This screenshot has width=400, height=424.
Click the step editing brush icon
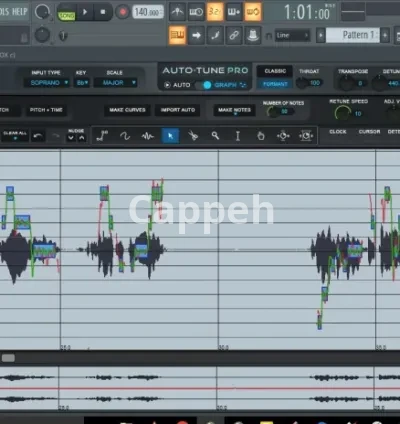[215, 35]
